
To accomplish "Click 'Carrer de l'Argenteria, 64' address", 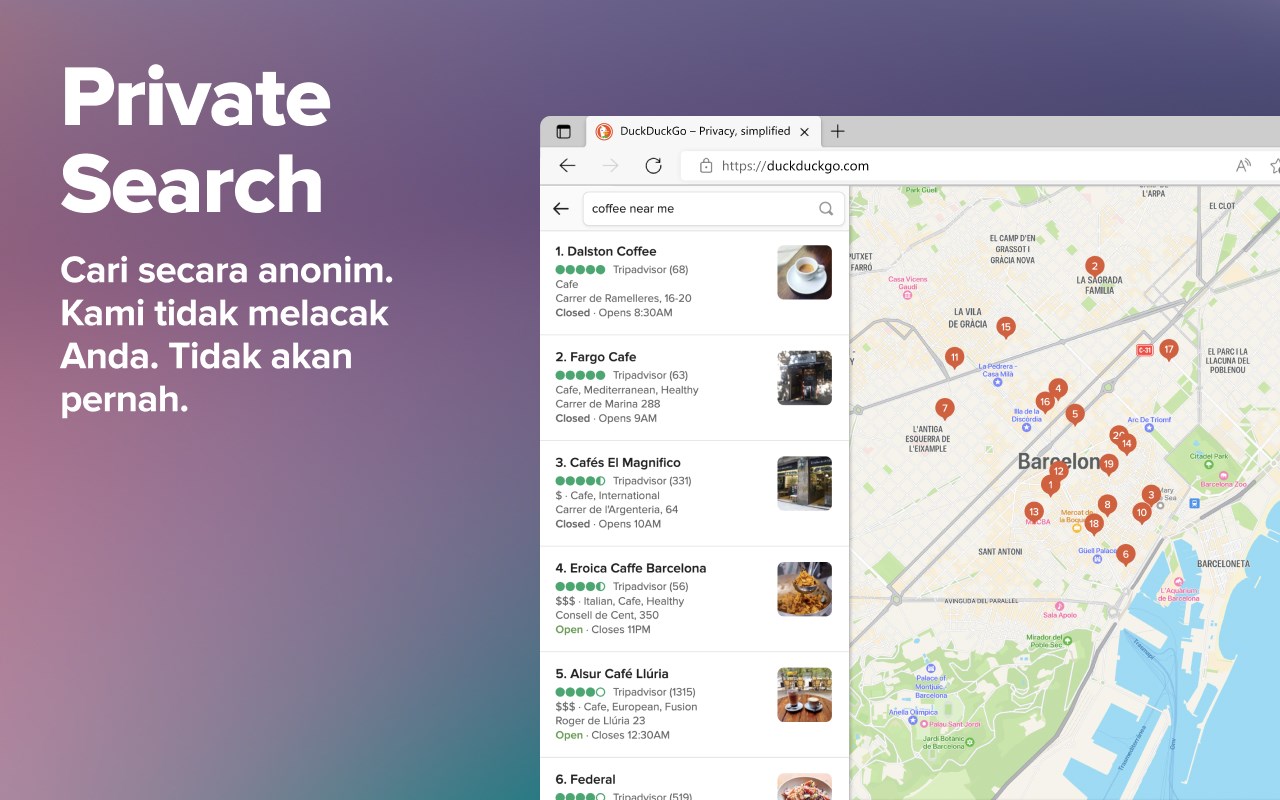I will point(617,510).
